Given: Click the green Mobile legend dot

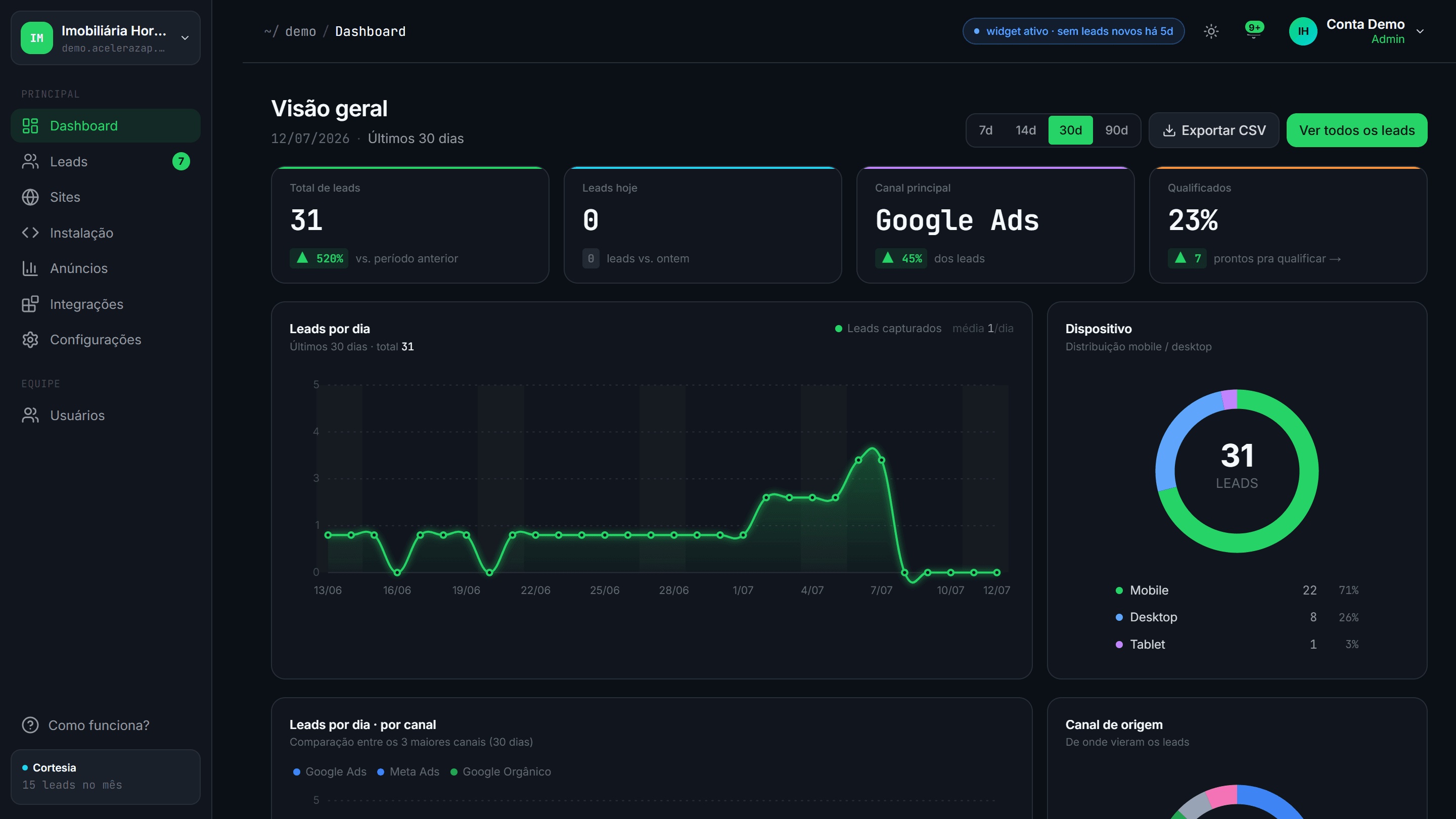Looking at the screenshot, I should click(x=1119, y=590).
